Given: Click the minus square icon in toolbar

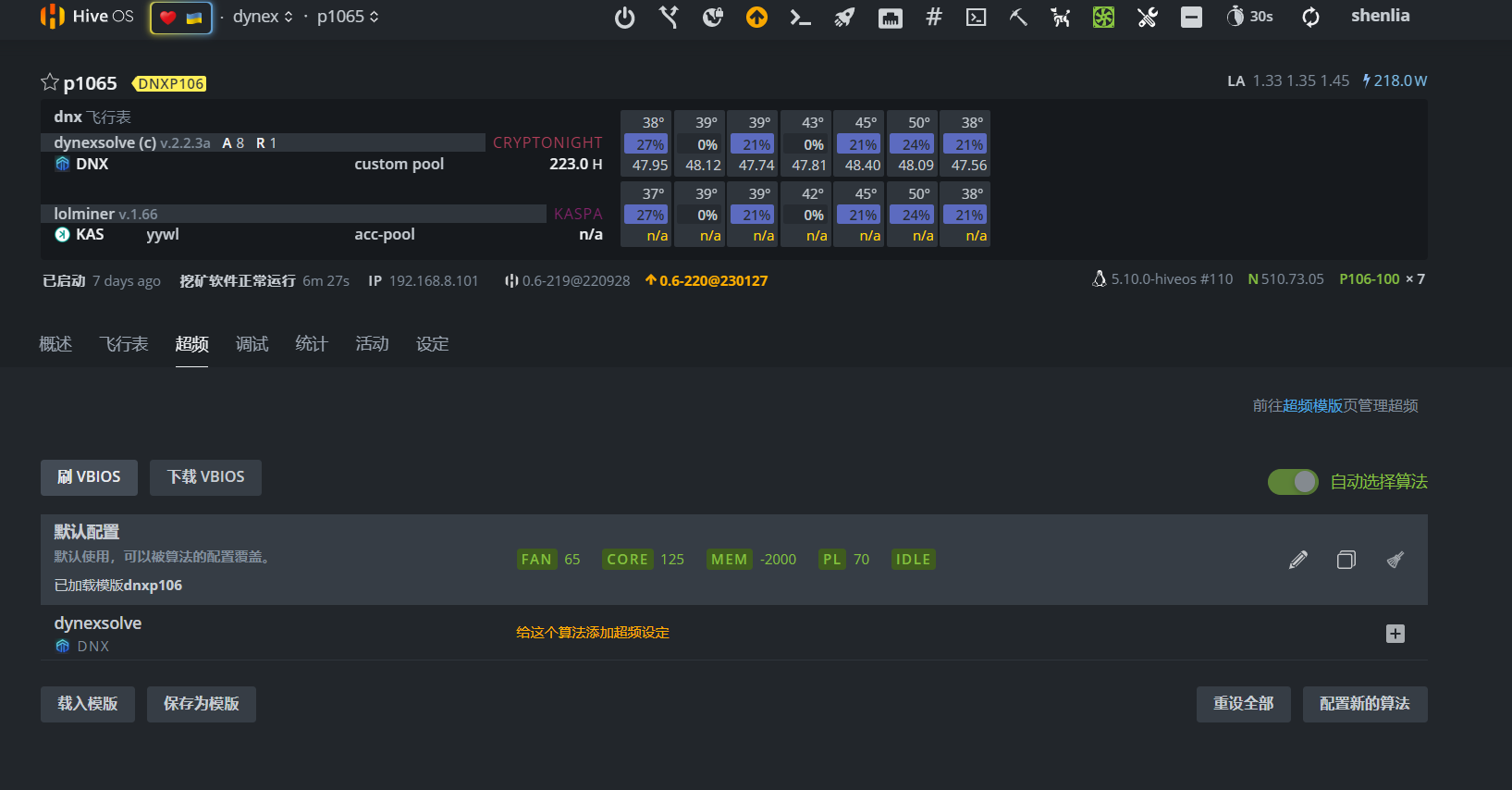Looking at the screenshot, I should [x=1191, y=17].
